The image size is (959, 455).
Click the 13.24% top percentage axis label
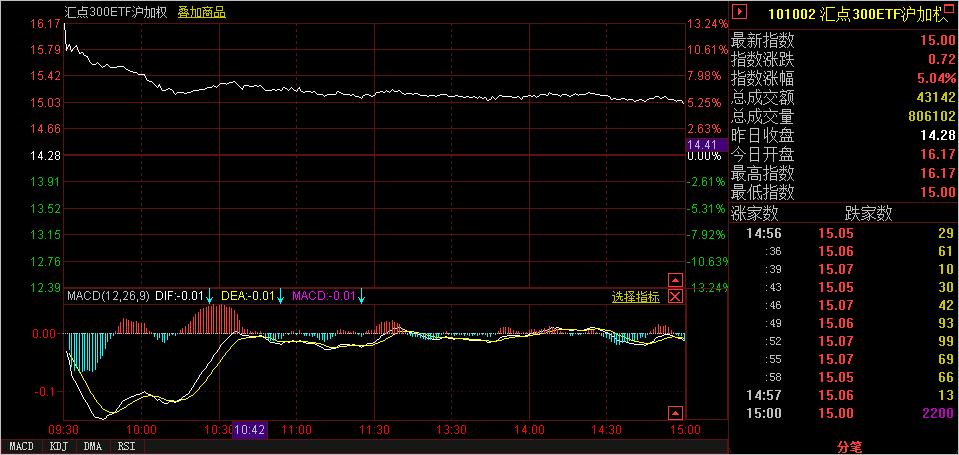tap(708, 24)
